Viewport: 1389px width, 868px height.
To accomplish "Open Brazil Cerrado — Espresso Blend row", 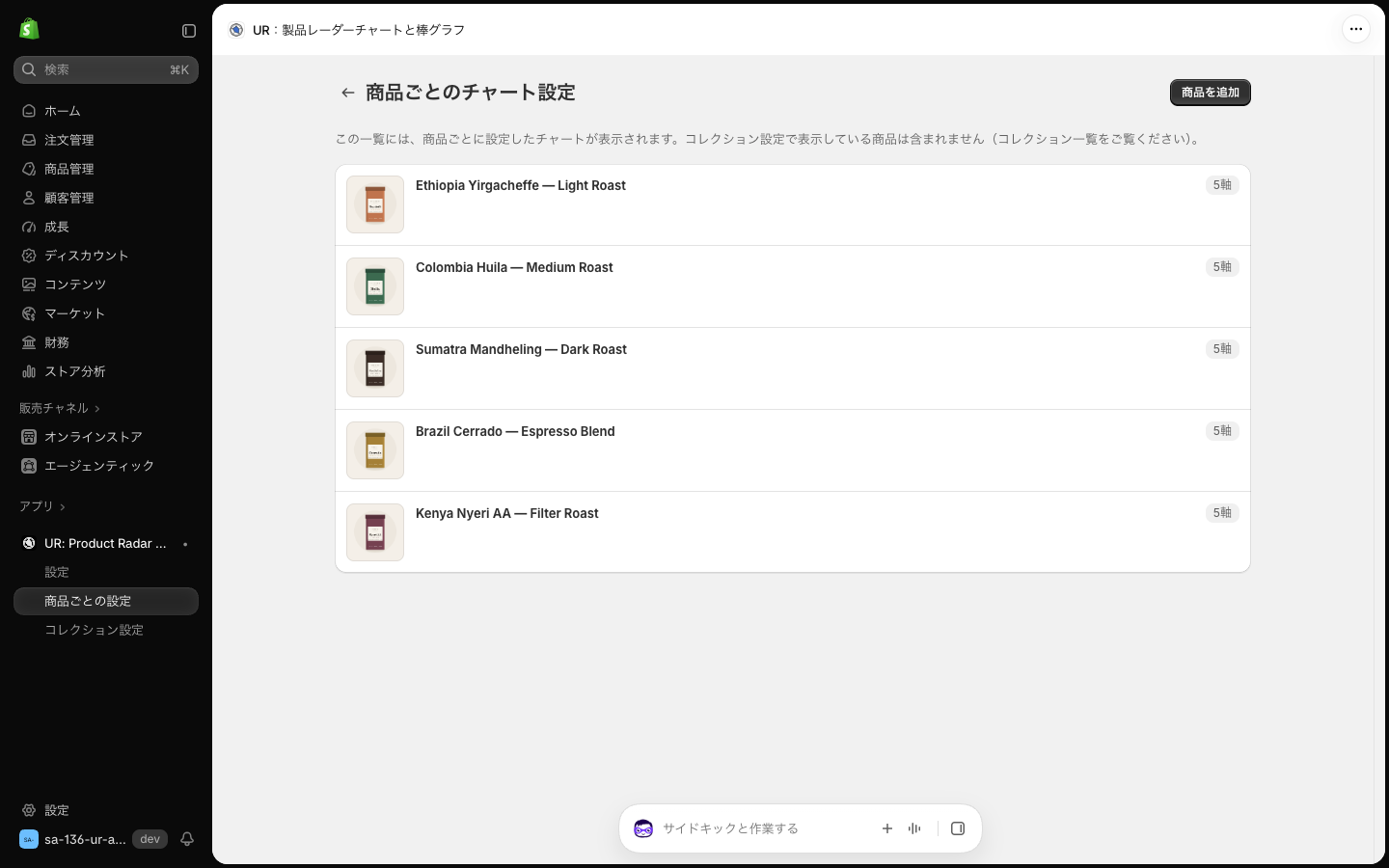I will click(x=793, y=450).
